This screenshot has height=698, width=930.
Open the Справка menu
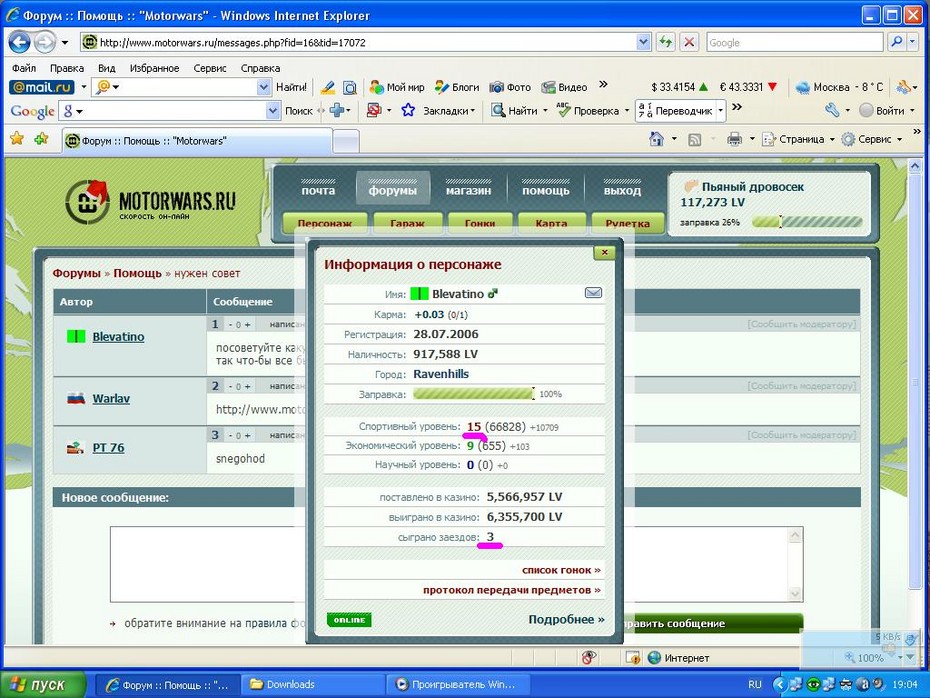point(260,68)
